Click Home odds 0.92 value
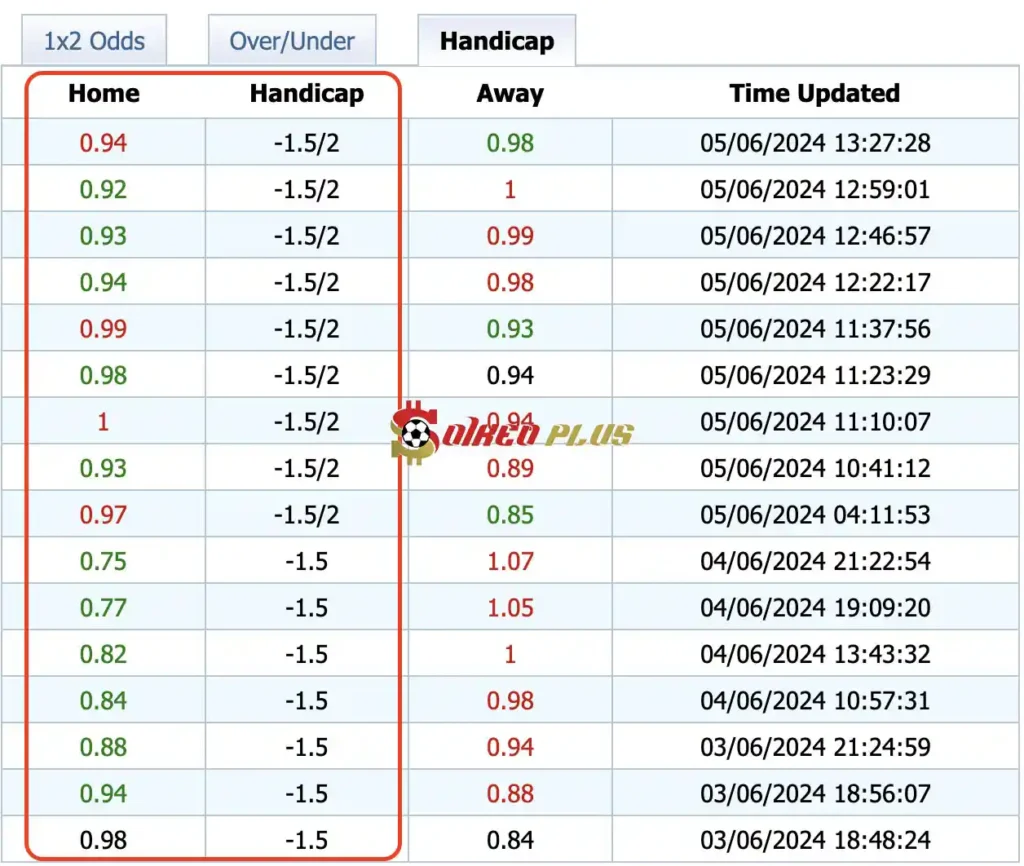Viewport: 1024px width, 866px height. 104,190
